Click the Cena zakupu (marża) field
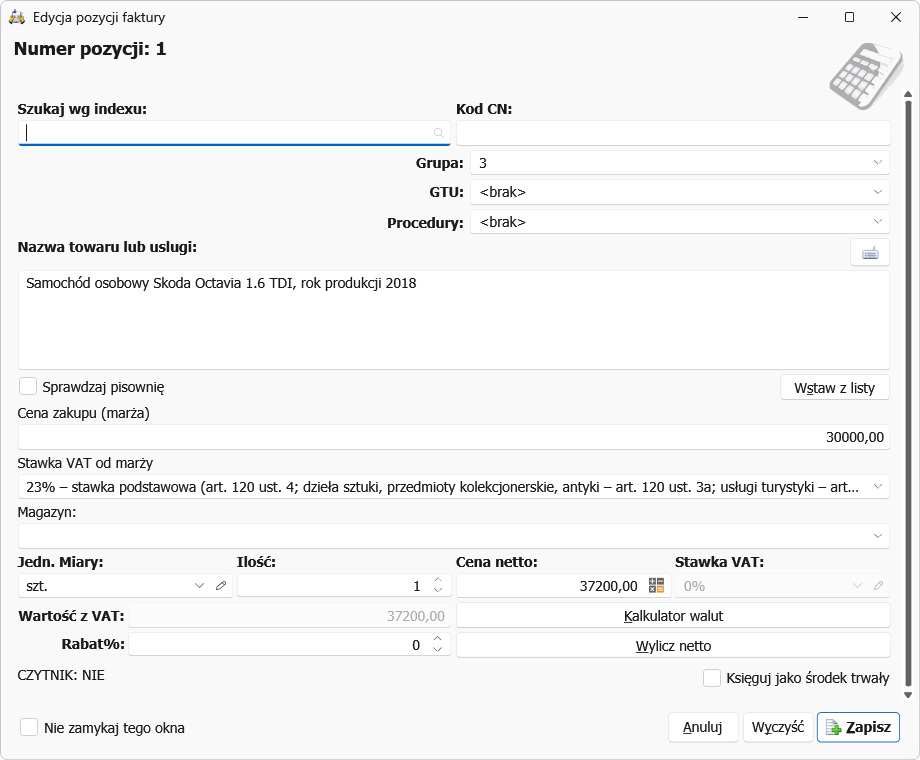The height and width of the screenshot is (760, 920). pyautogui.click(x=454, y=437)
